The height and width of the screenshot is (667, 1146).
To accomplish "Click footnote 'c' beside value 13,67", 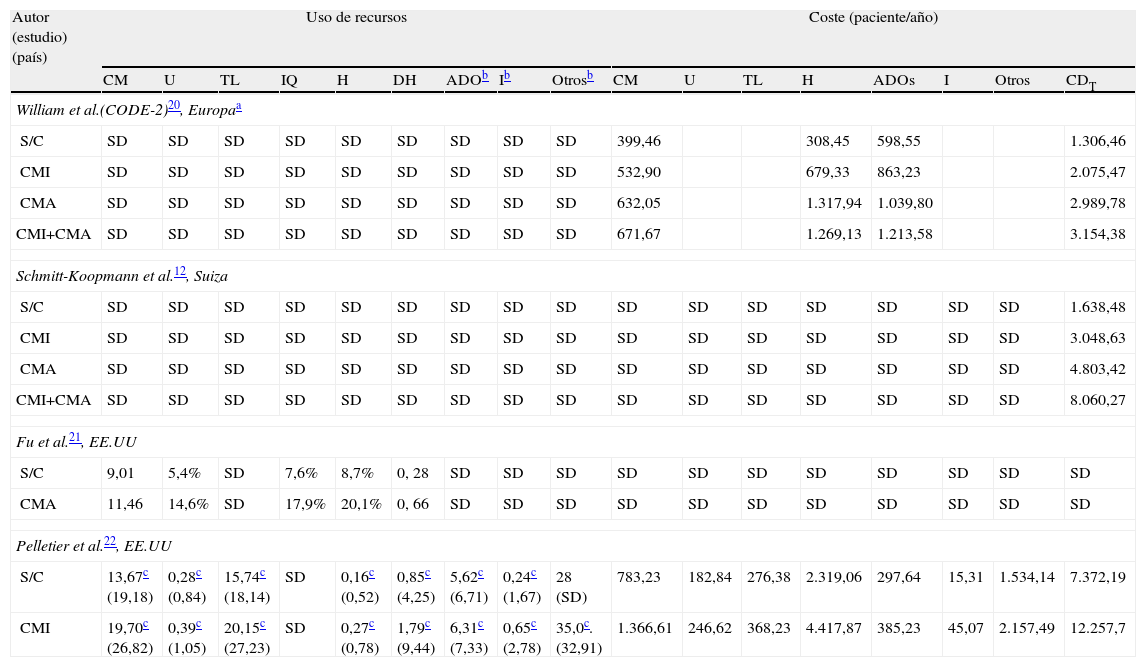I will click(x=145, y=572).
